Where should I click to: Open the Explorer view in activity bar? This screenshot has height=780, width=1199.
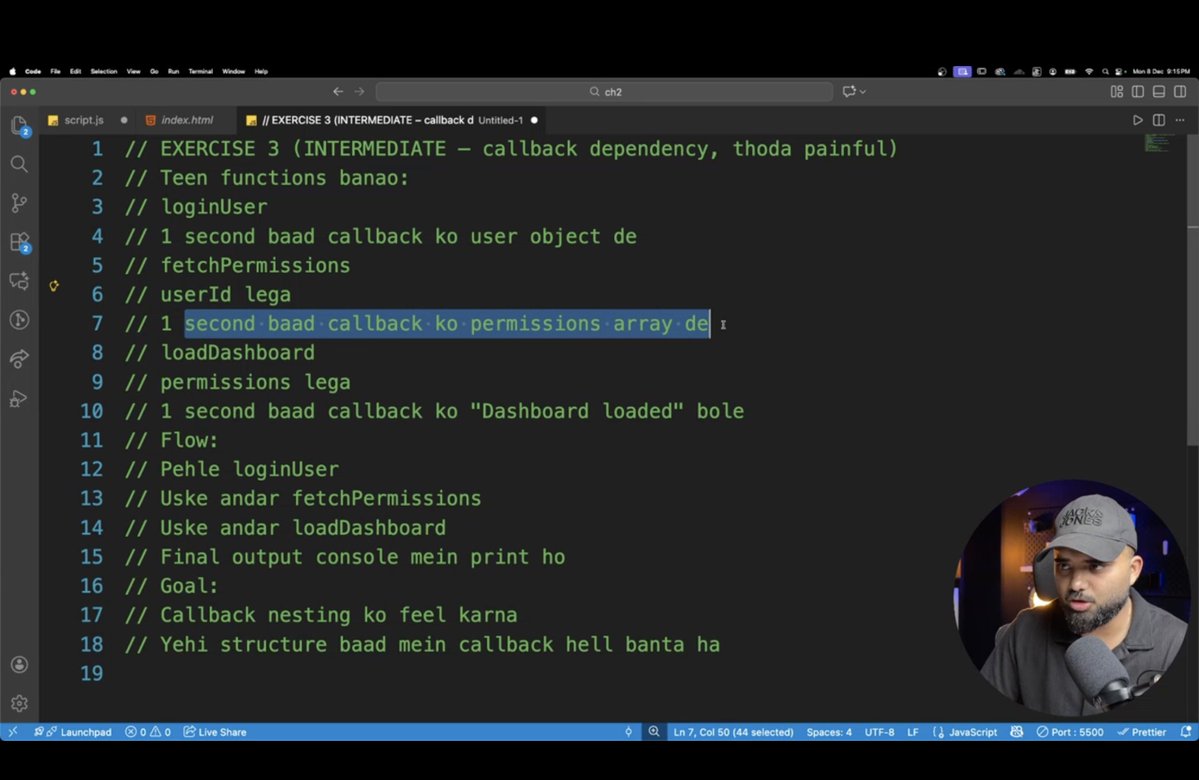[x=19, y=125]
